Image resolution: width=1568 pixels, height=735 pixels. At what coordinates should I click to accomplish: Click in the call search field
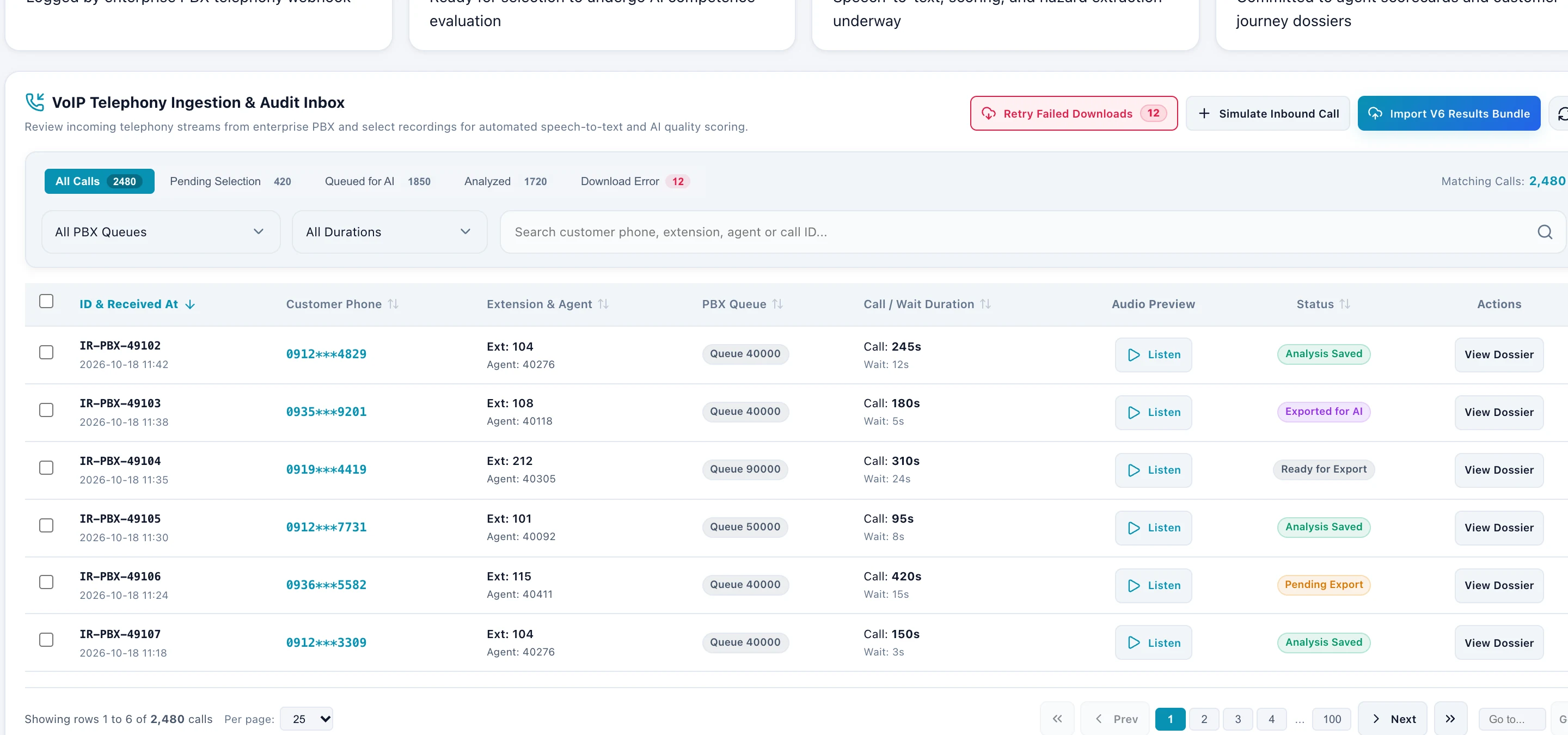(1032, 232)
